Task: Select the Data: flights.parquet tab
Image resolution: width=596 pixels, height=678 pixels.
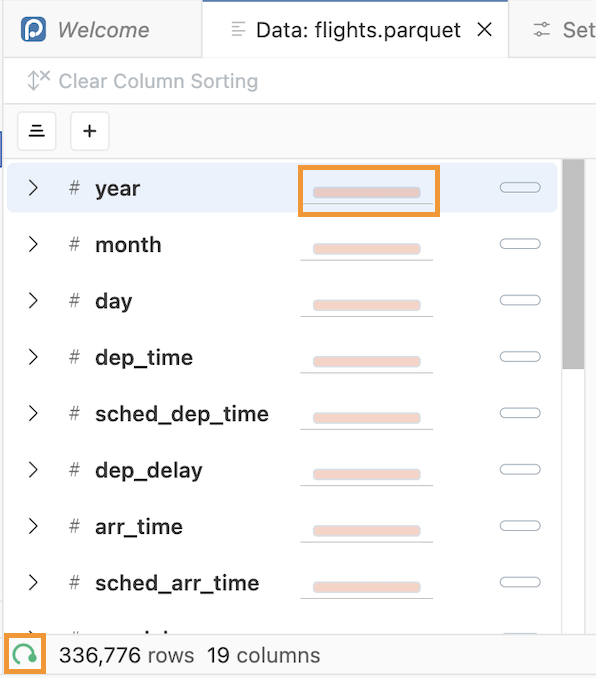Action: coord(358,30)
